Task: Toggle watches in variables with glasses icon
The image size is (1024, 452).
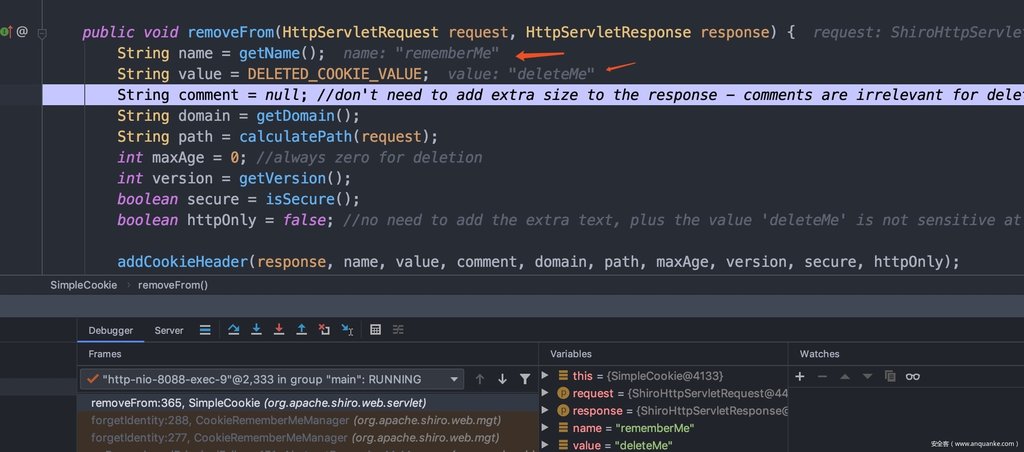Action: 912,376
